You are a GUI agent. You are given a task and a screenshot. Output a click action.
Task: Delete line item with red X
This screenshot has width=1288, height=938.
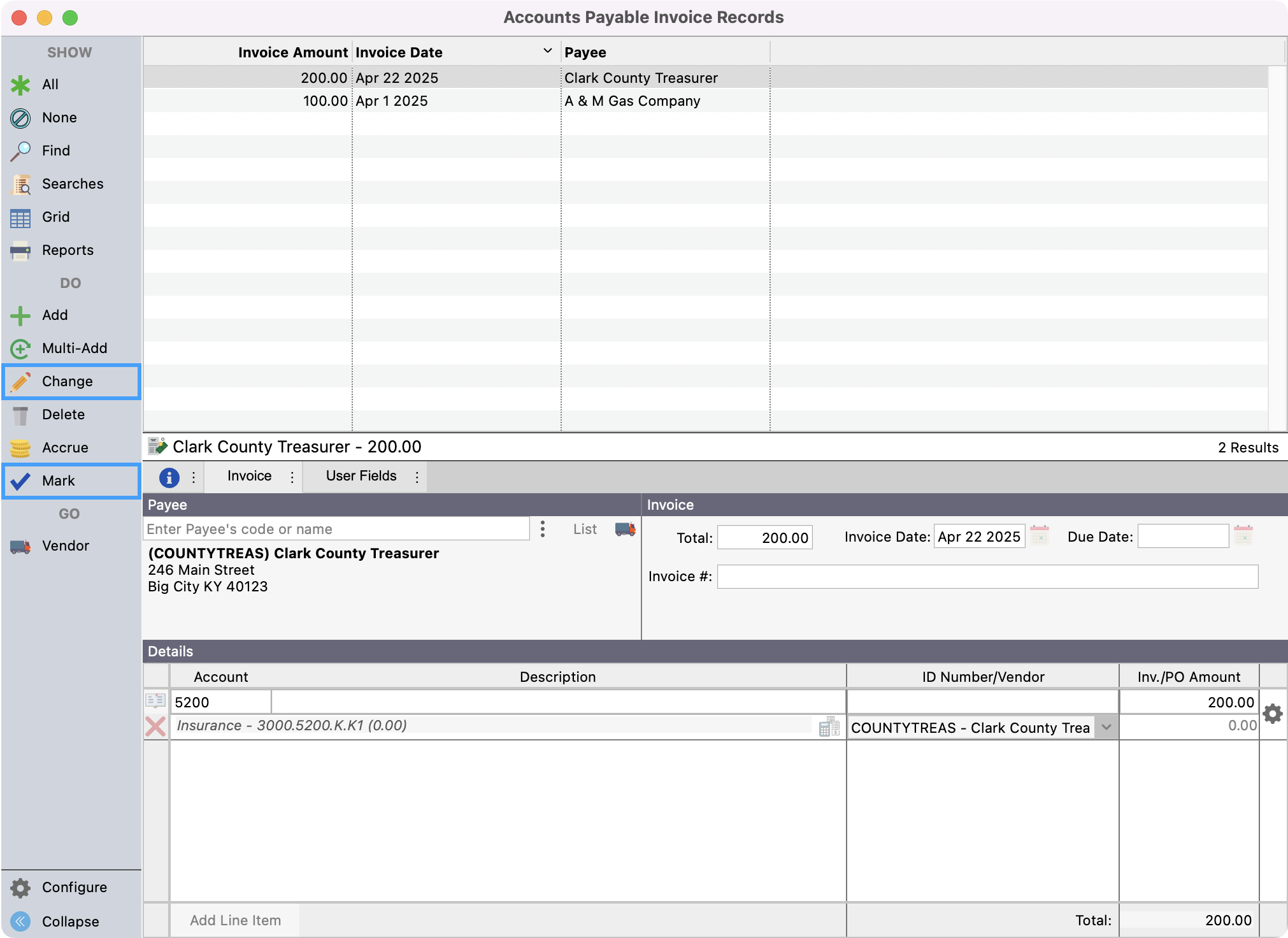155,726
